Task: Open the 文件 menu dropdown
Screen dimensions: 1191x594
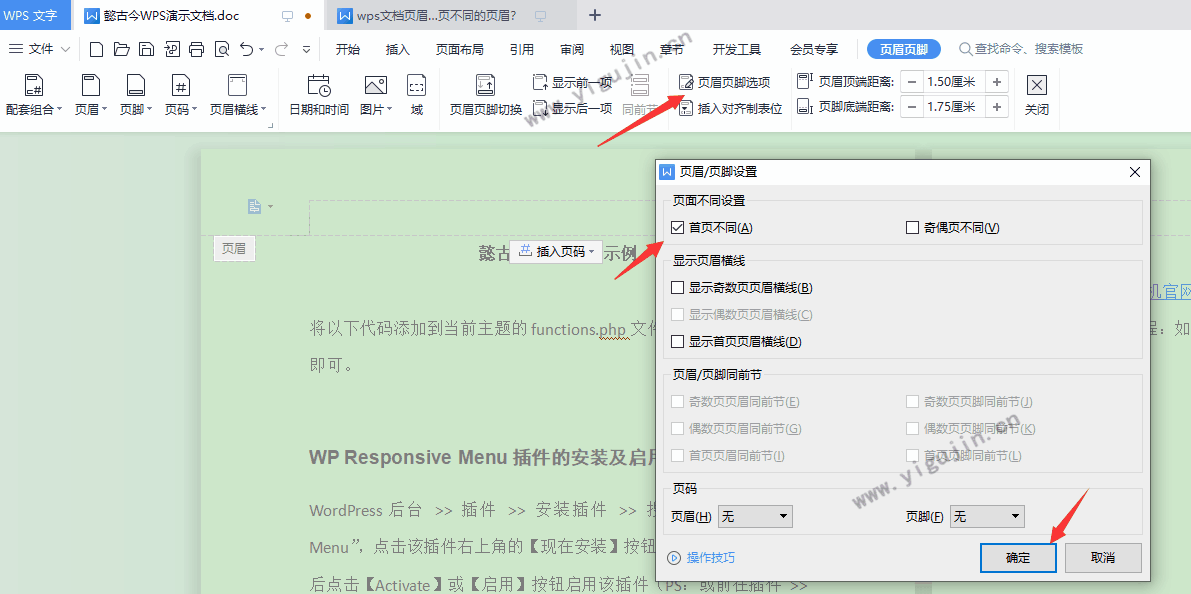Action: pyautogui.click(x=39, y=49)
